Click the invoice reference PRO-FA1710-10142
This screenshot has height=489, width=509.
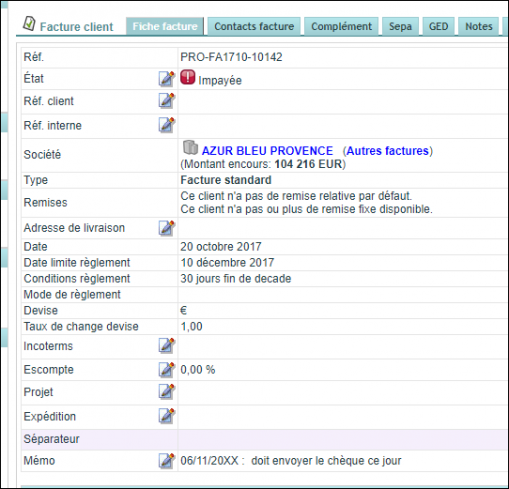tap(231, 57)
